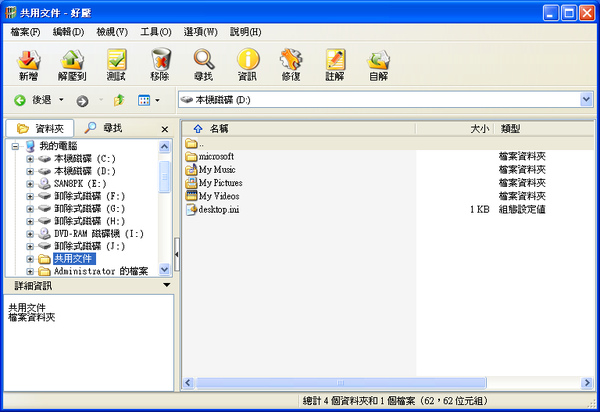Collapse the 我的電腦 tree node
Image resolution: width=600 pixels, height=412 pixels.
pyautogui.click(x=15, y=146)
